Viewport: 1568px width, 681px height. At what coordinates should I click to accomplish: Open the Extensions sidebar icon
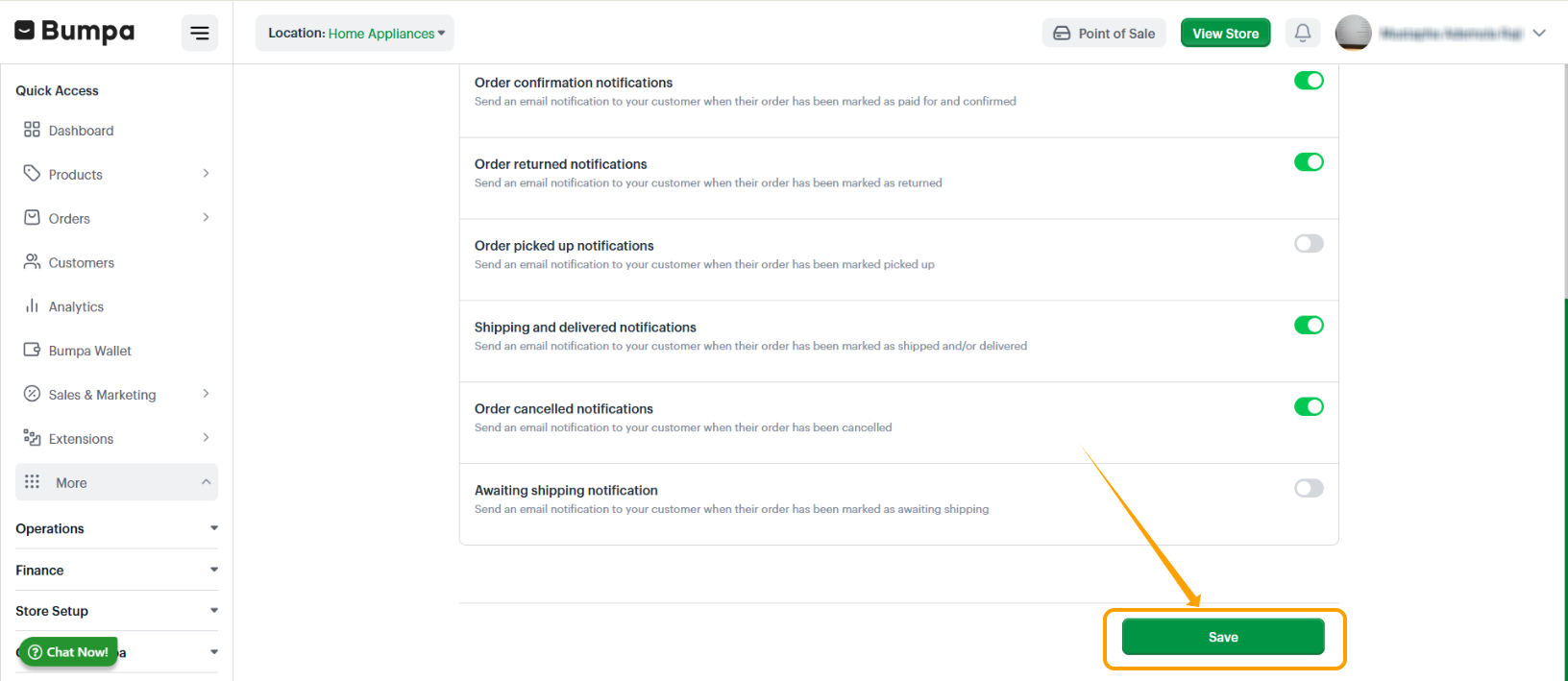33,438
